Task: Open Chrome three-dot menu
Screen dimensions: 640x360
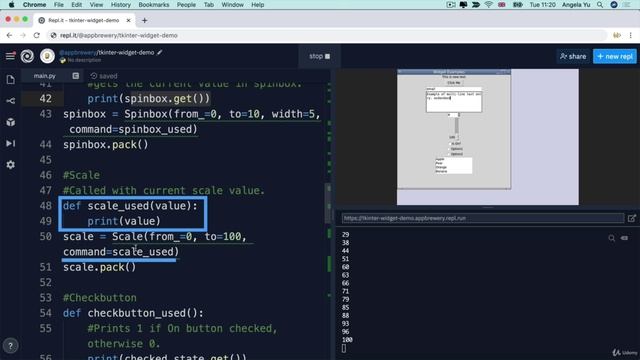Action: coord(631,36)
